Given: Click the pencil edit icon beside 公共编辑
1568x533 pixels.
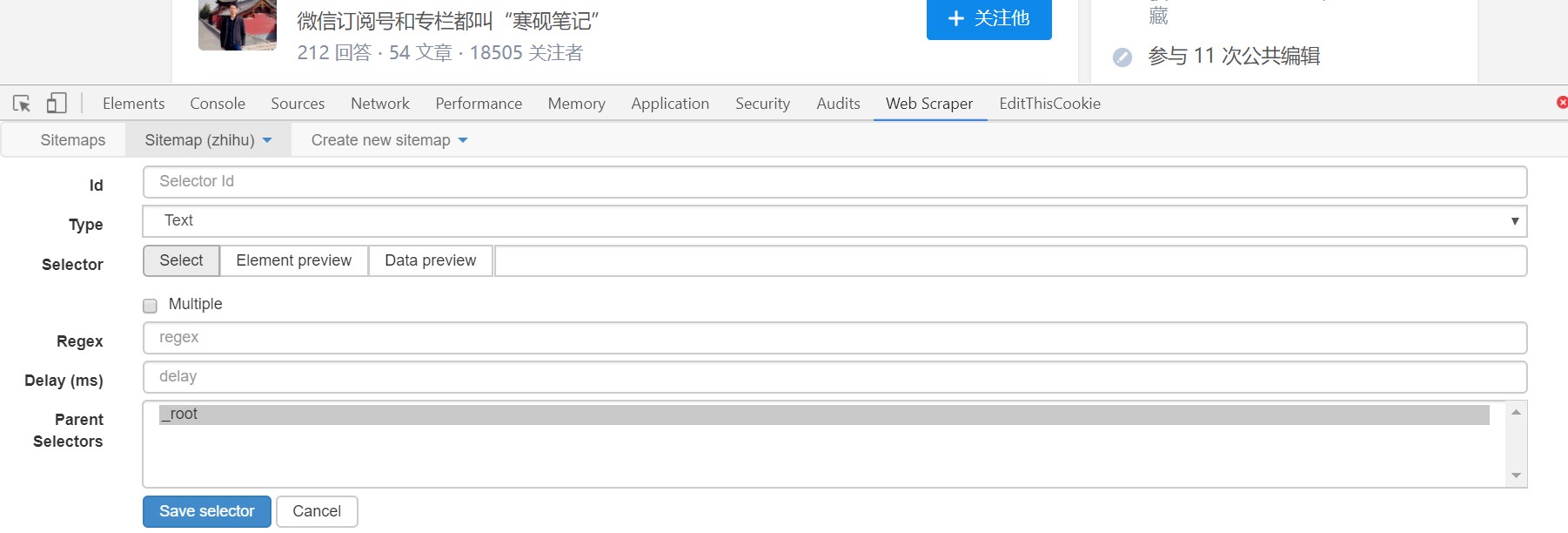Looking at the screenshot, I should coord(1122,57).
